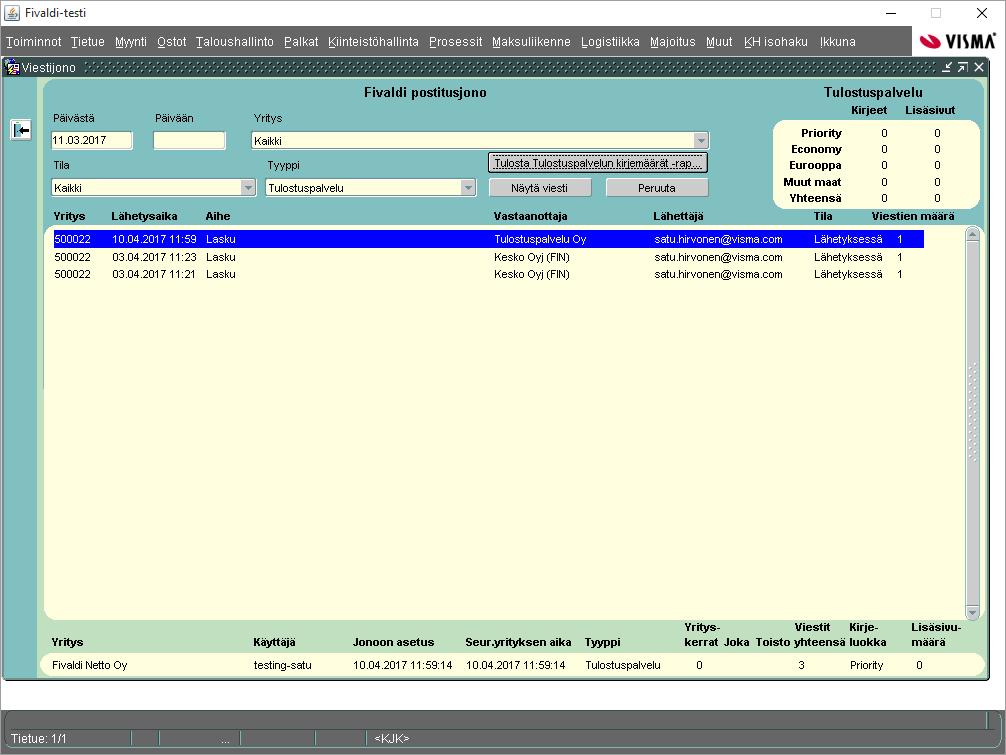Open the Kiinteistöhallinta menu
The width and height of the screenshot is (1006, 755).
click(373, 42)
